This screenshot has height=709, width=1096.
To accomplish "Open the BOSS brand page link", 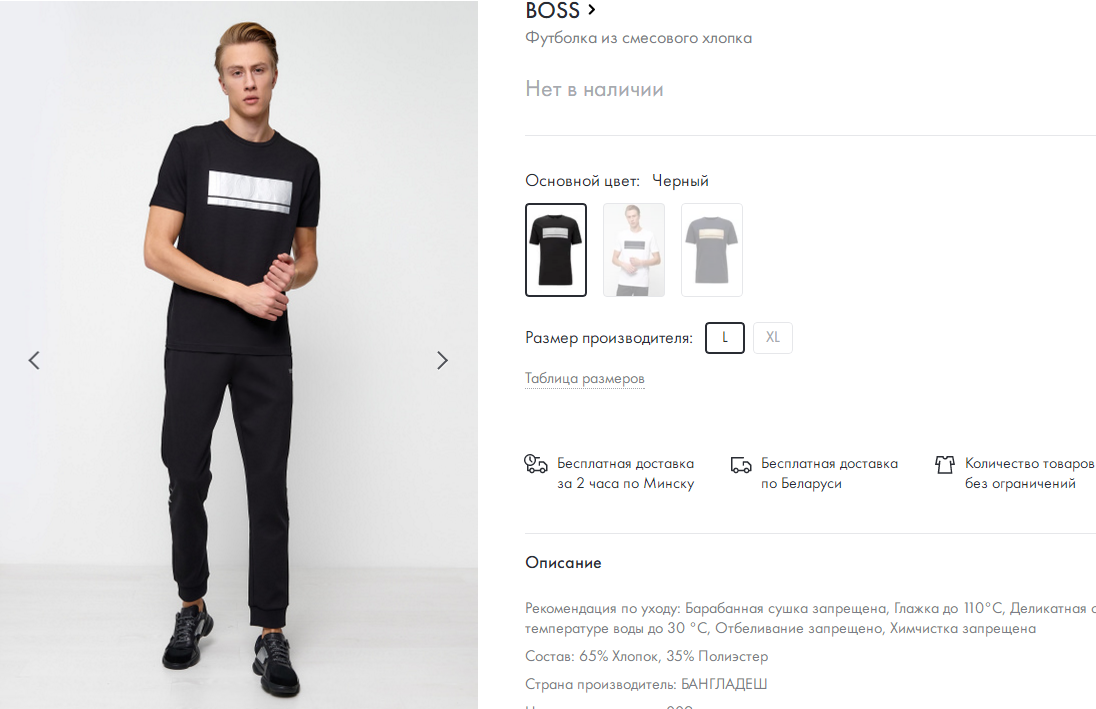I will click(x=553, y=11).
